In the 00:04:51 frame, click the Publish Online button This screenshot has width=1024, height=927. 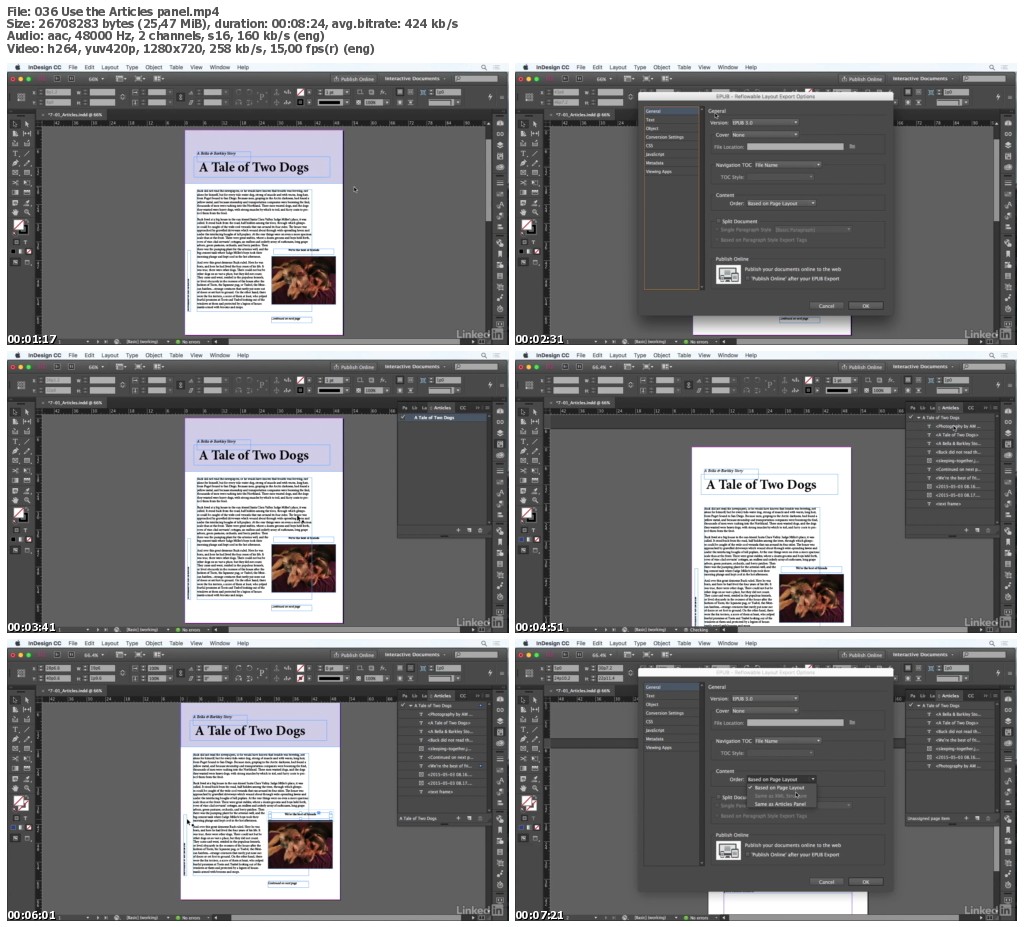pos(861,367)
